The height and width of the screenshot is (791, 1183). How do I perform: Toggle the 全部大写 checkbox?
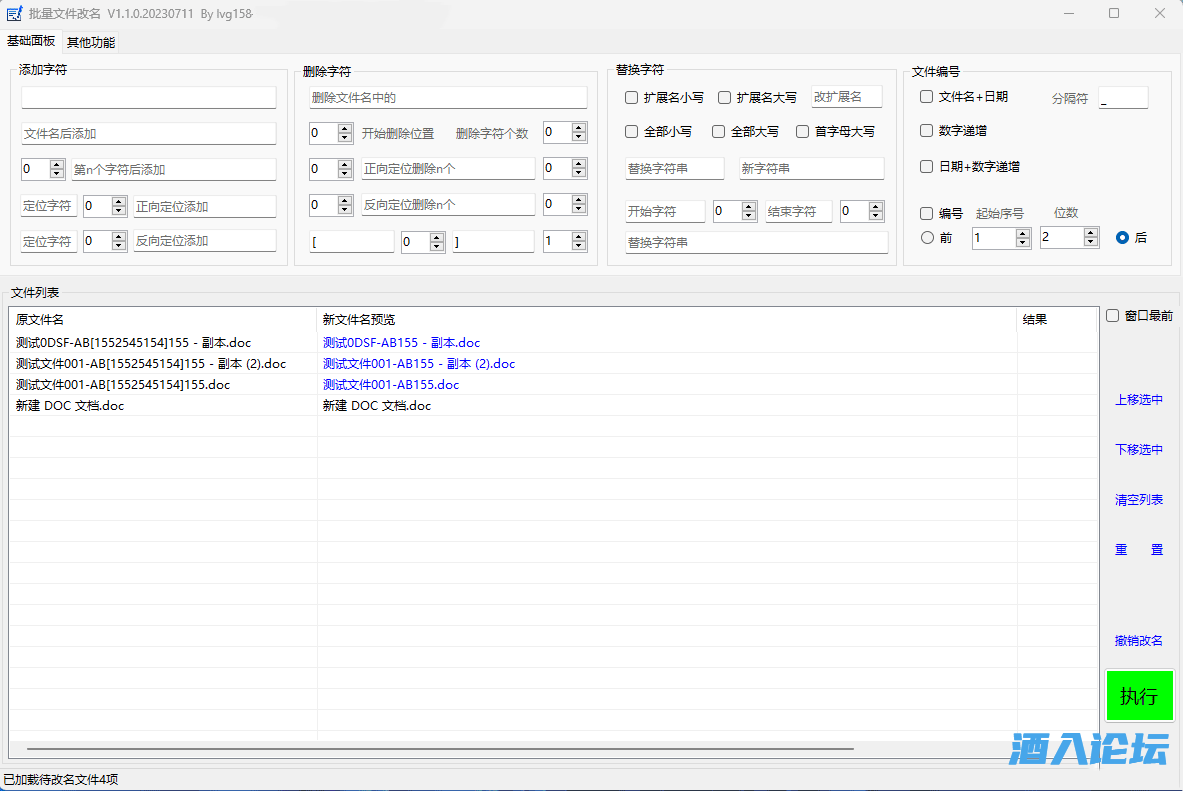click(x=719, y=132)
